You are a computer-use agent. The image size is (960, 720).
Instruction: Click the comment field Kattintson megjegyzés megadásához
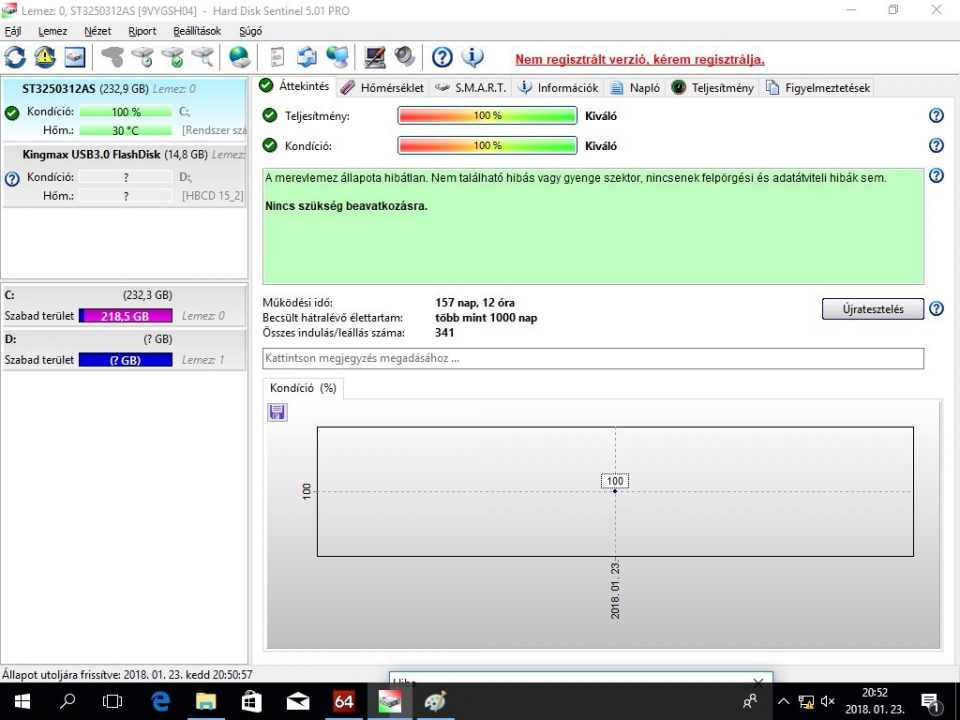(593, 358)
